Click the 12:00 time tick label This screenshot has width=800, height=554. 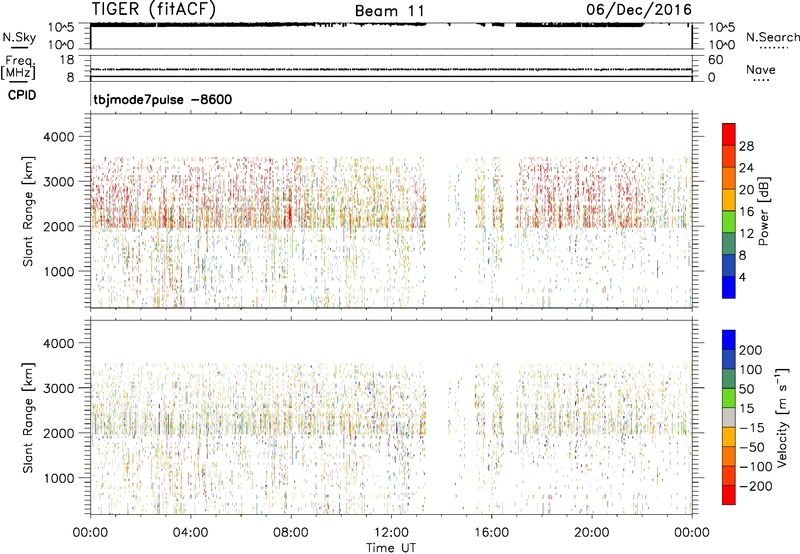[391, 533]
